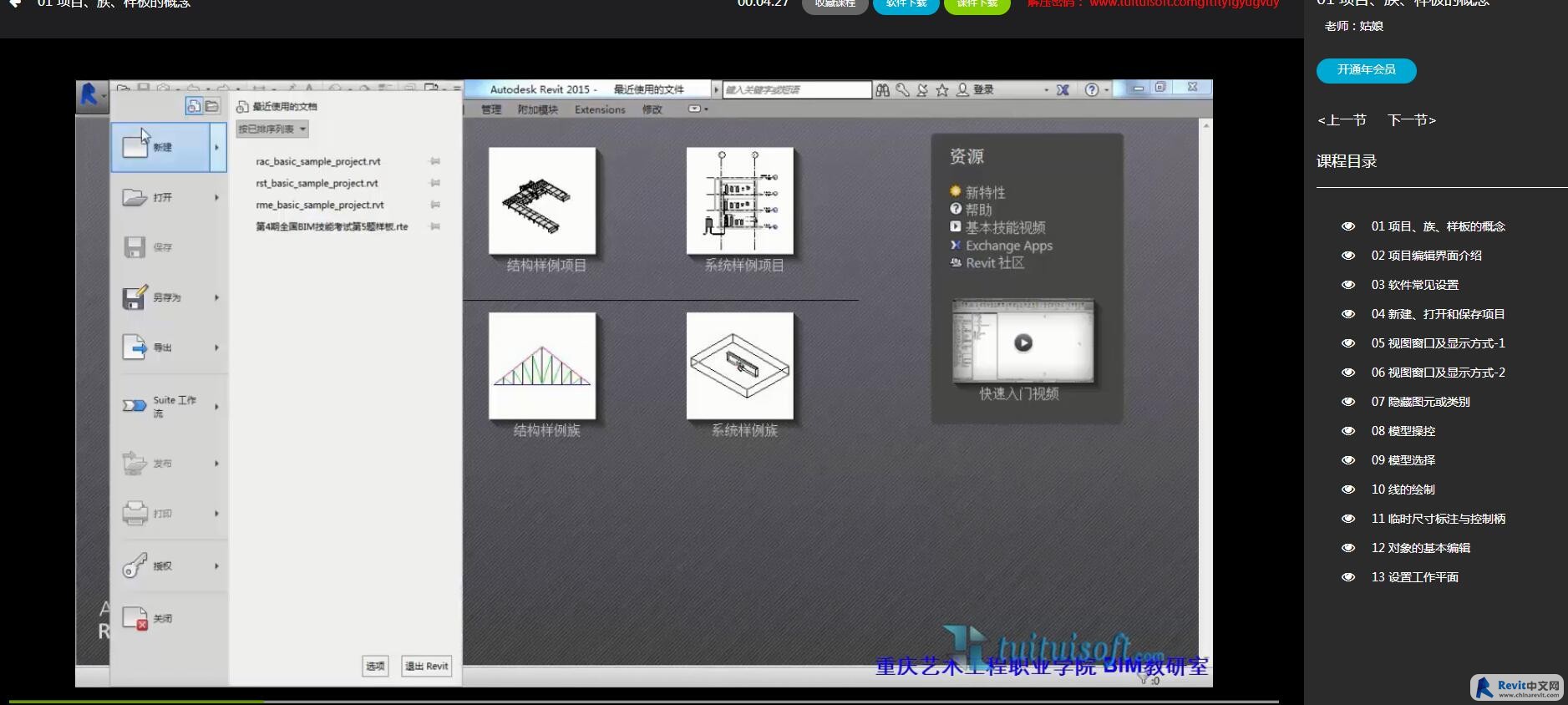The height and width of the screenshot is (705, 1568).
Task: Click the 另存为 (Save As) icon
Action: pyautogui.click(x=134, y=297)
